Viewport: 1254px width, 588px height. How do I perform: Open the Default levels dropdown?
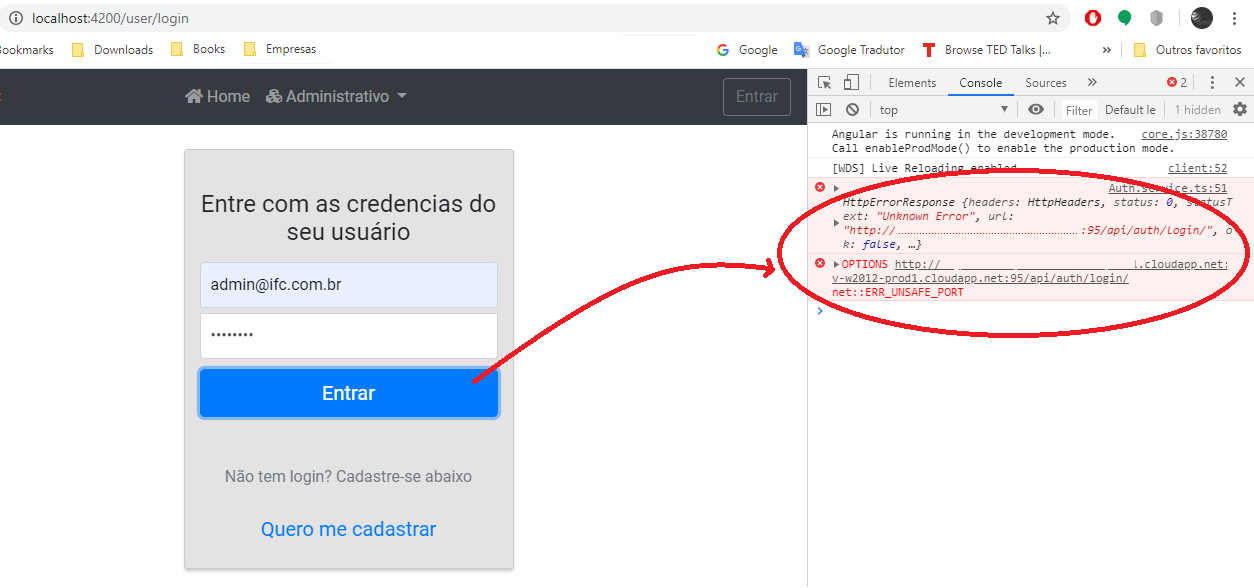pyautogui.click(x=1130, y=110)
